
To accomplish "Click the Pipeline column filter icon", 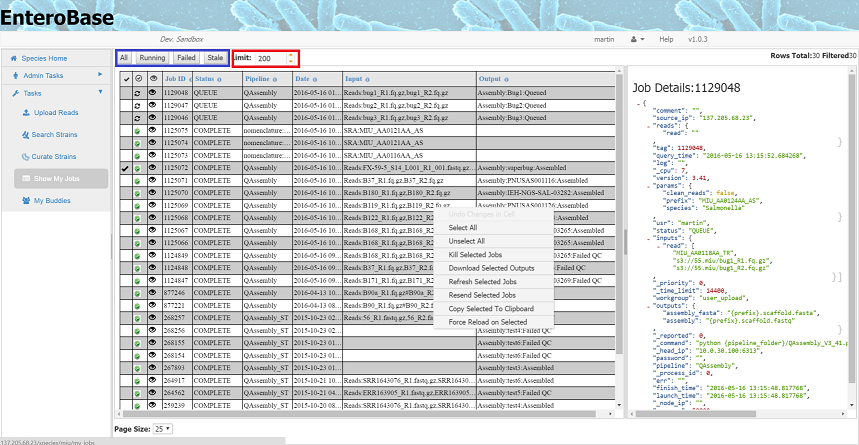I will [x=274, y=80].
